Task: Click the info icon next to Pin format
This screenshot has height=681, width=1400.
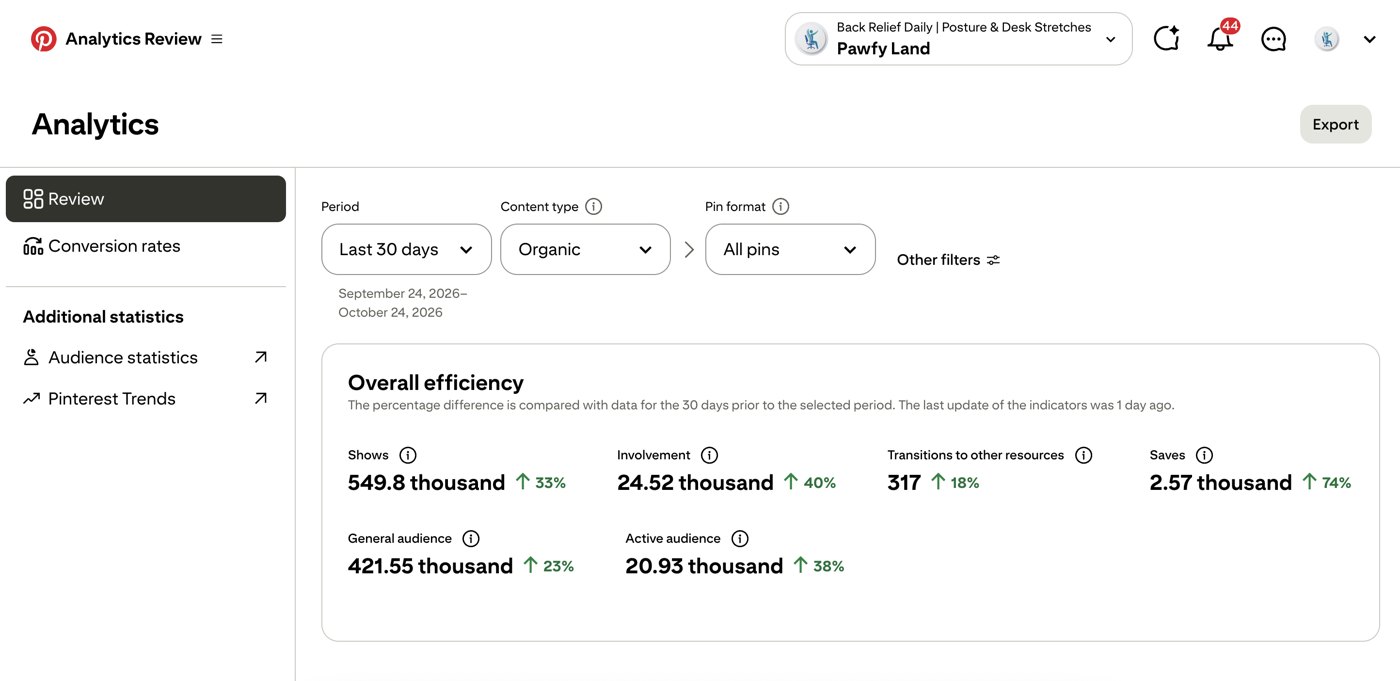Action: (781, 206)
